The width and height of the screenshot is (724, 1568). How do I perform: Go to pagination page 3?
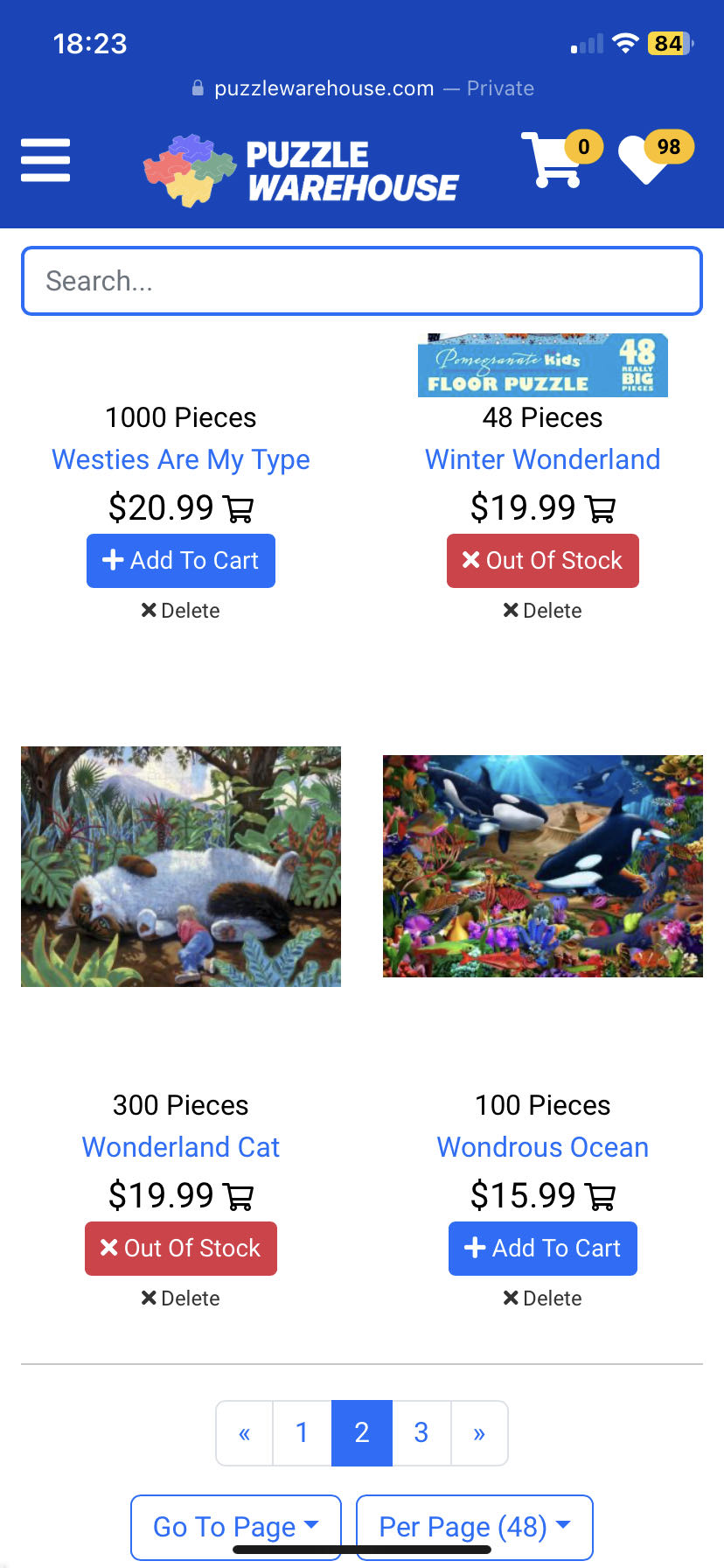click(421, 1433)
